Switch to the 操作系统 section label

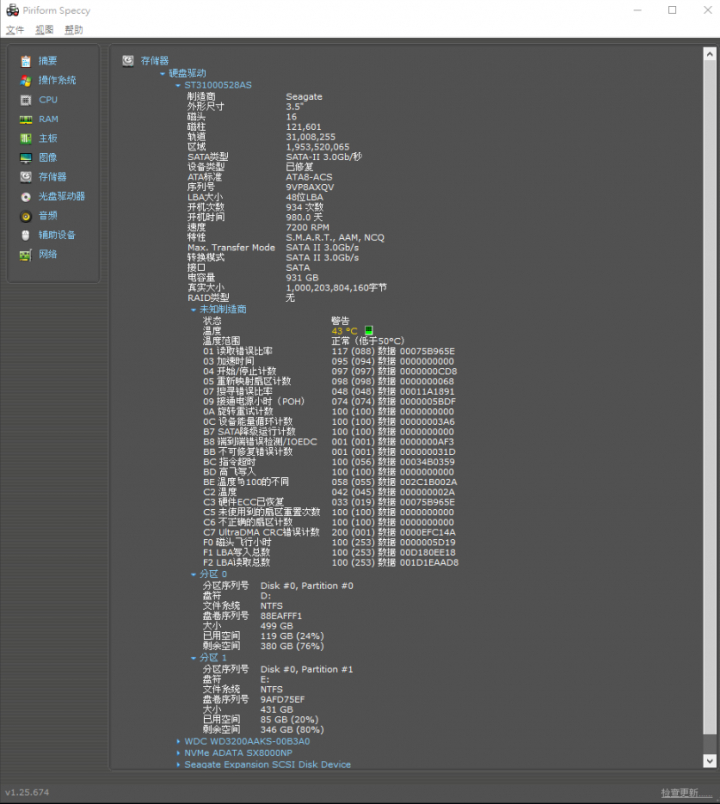click(57, 81)
